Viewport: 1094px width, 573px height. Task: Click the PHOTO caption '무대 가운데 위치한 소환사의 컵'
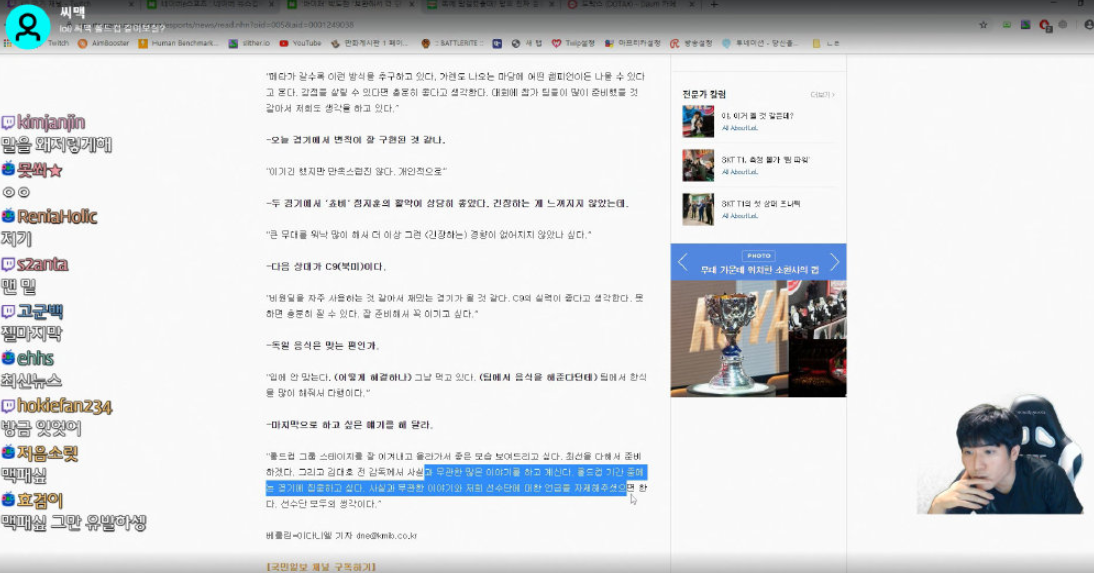759,270
